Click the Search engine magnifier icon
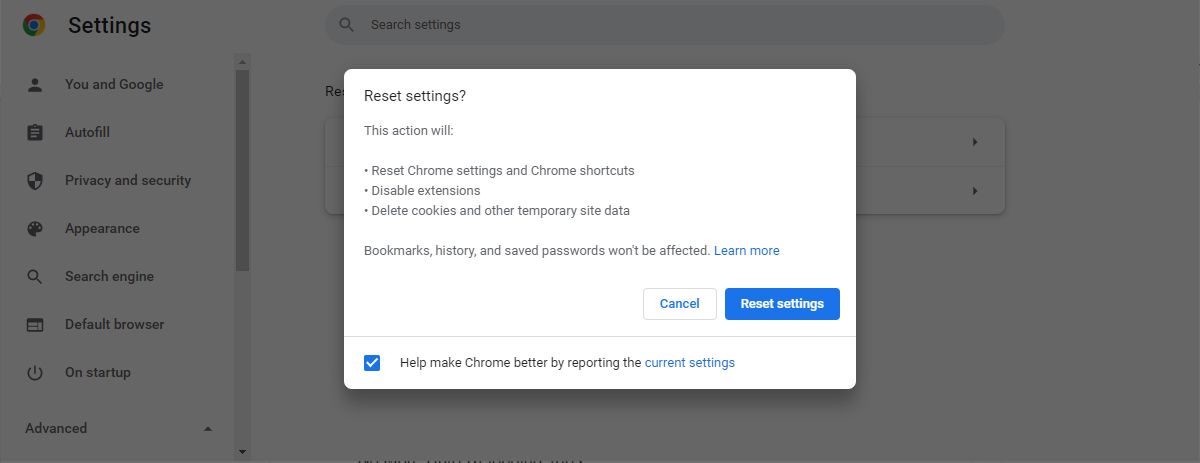 [35, 277]
